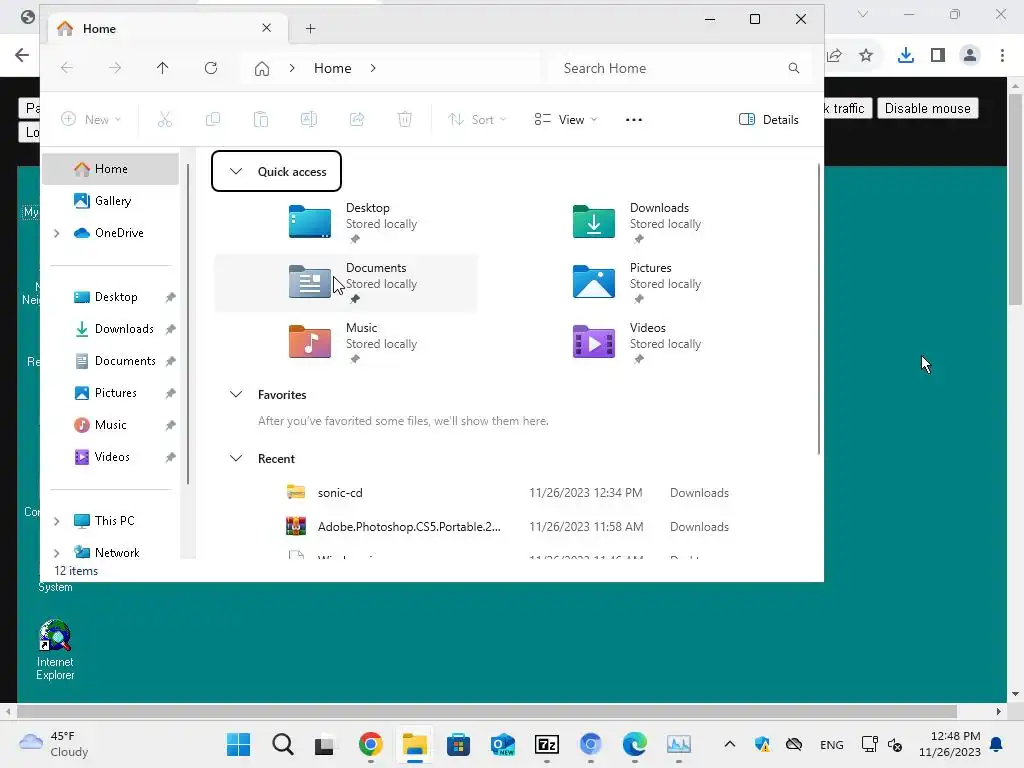Viewport: 1024px width, 768px height.
Task: Click pin icon next to Pictures in sidebar
Action: coord(170,393)
